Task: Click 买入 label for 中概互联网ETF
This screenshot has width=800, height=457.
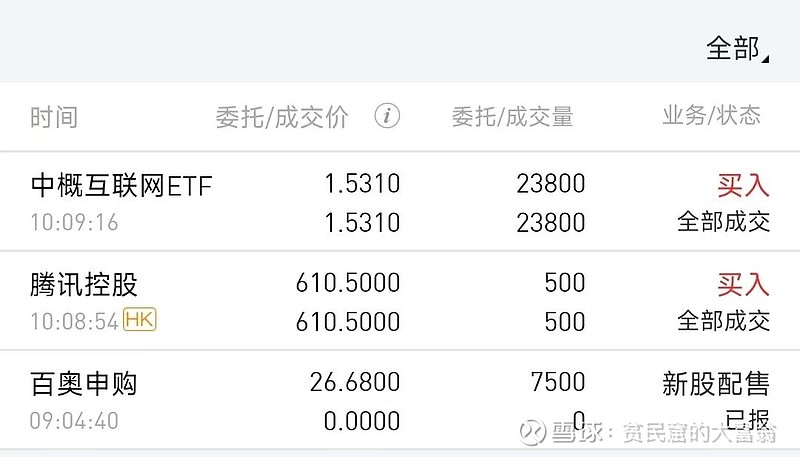Action: pos(743,185)
